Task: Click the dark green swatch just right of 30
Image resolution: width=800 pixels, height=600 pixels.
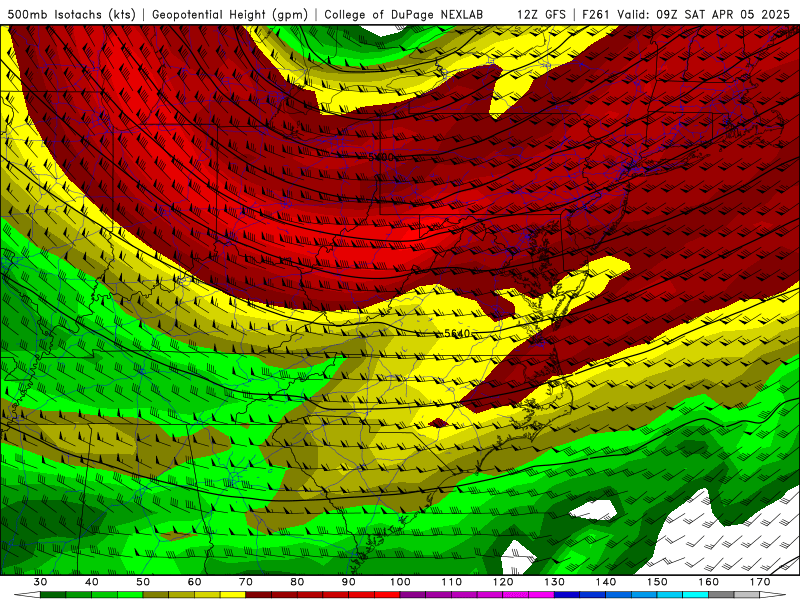Action: coord(53,595)
